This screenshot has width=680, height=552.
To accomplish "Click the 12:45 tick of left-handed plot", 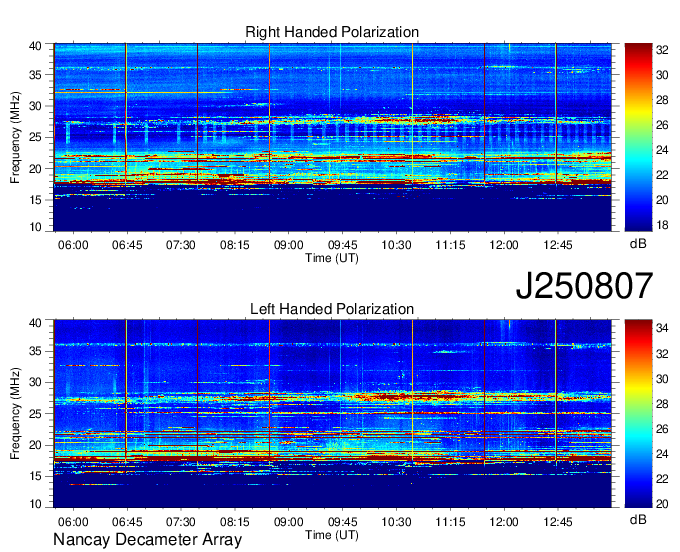I will [558, 522].
